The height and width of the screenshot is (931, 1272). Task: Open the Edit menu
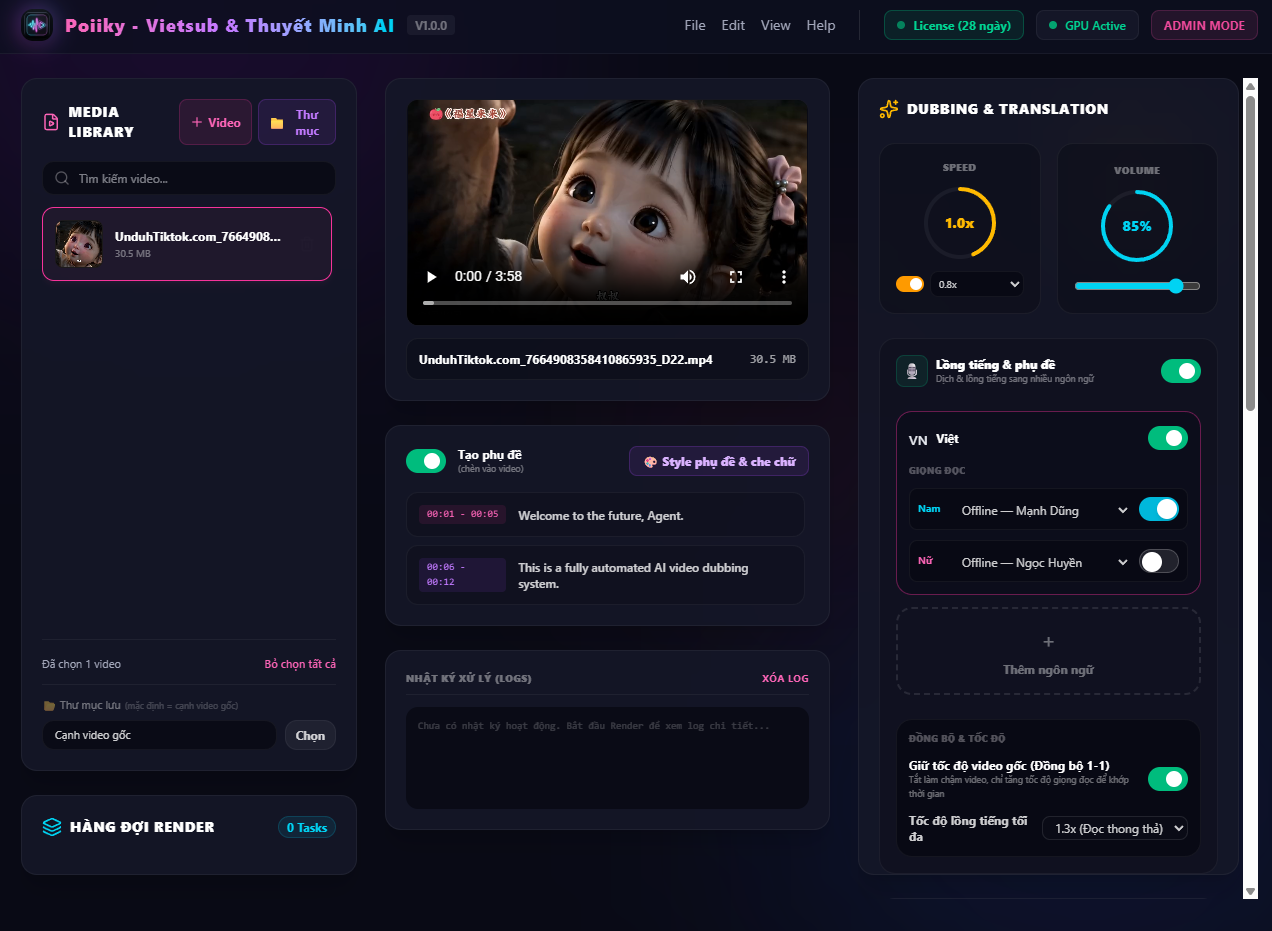[x=733, y=25]
